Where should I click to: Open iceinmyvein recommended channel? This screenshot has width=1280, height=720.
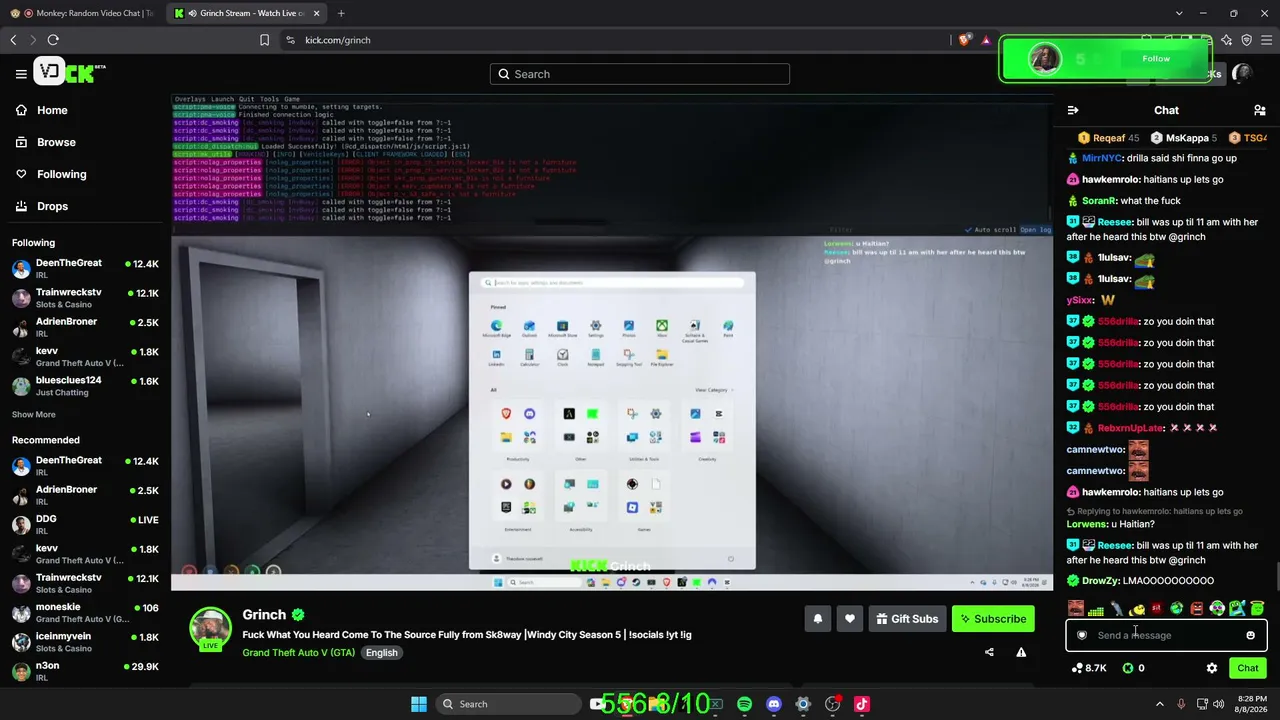[85, 642]
